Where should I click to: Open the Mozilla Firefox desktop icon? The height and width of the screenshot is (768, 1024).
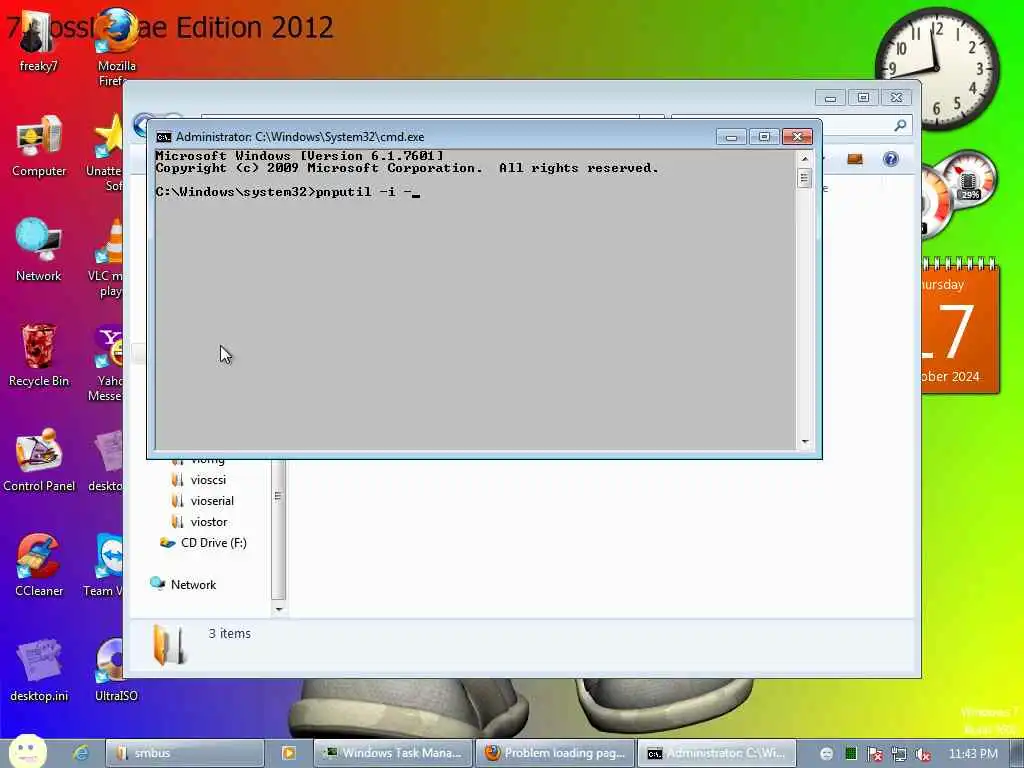pos(116,46)
